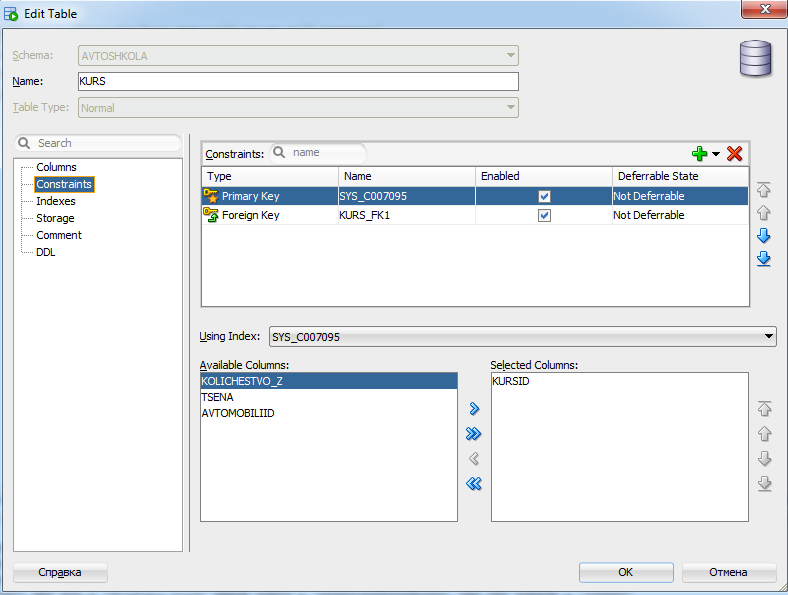788x595 pixels.
Task: Click the table Name field KURS
Action: [x=298, y=81]
